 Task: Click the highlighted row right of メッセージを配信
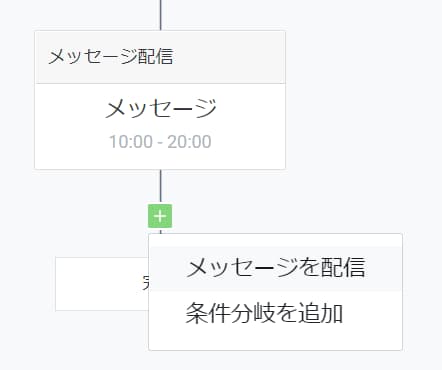point(383,268)
